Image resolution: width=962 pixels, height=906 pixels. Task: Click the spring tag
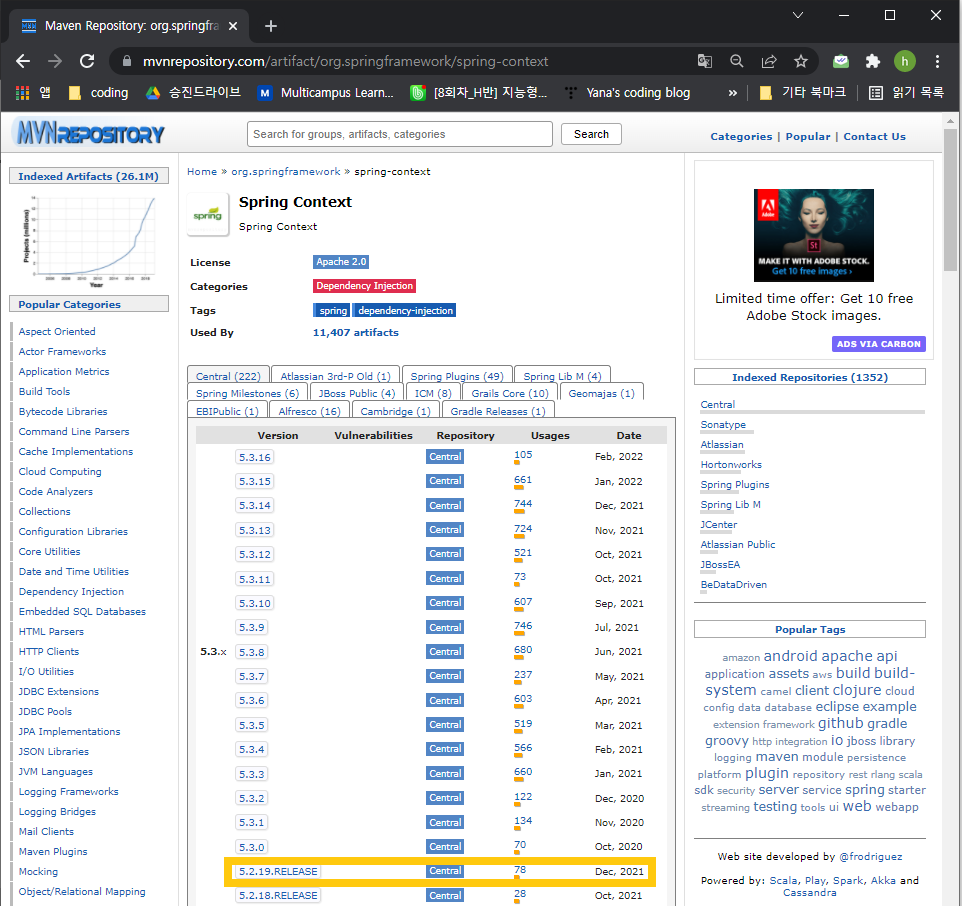[x=332, y=310]
